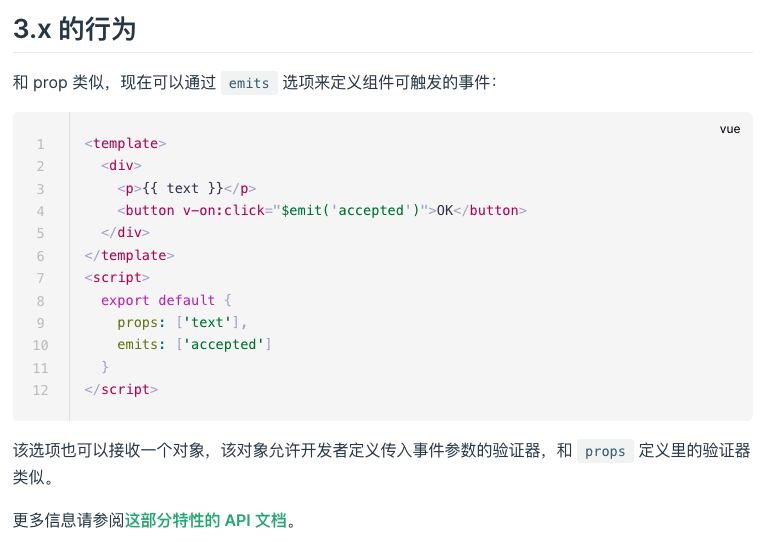Click line number 8 in gutter
The image size is (766, 542).
click(x=41, y=301)
